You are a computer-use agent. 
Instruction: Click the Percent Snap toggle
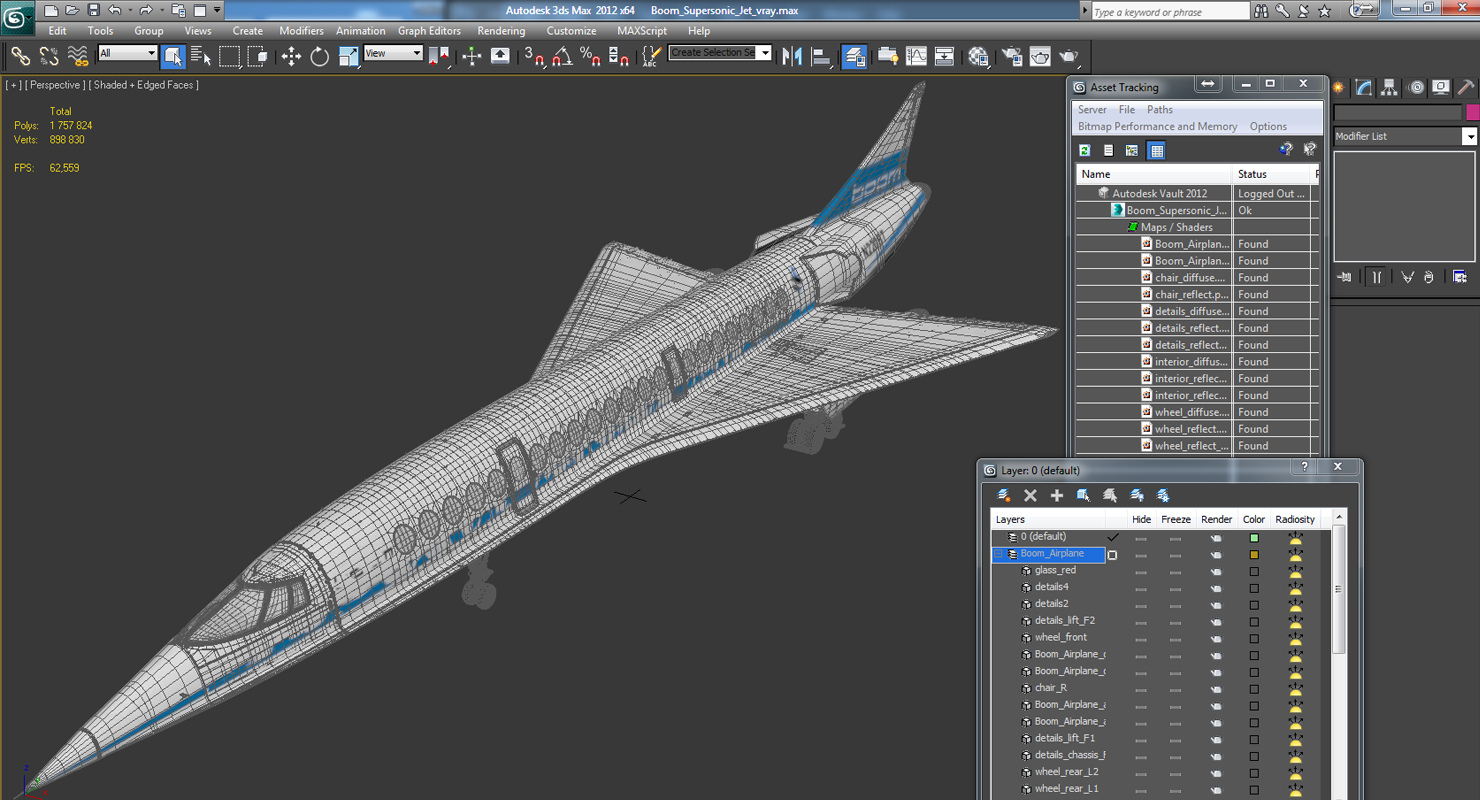591,56
